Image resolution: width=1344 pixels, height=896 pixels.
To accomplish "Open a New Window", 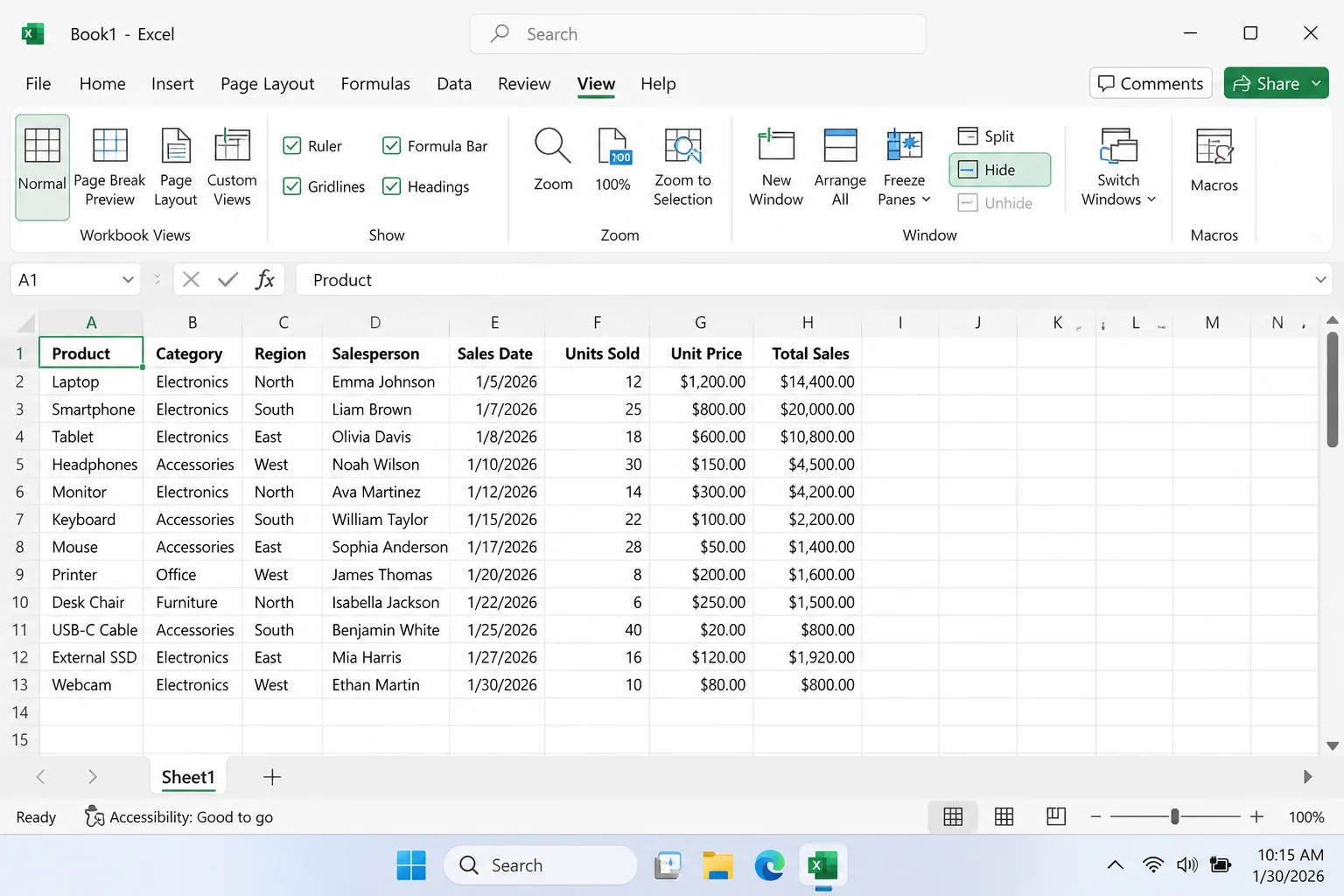I will point(775,166).
